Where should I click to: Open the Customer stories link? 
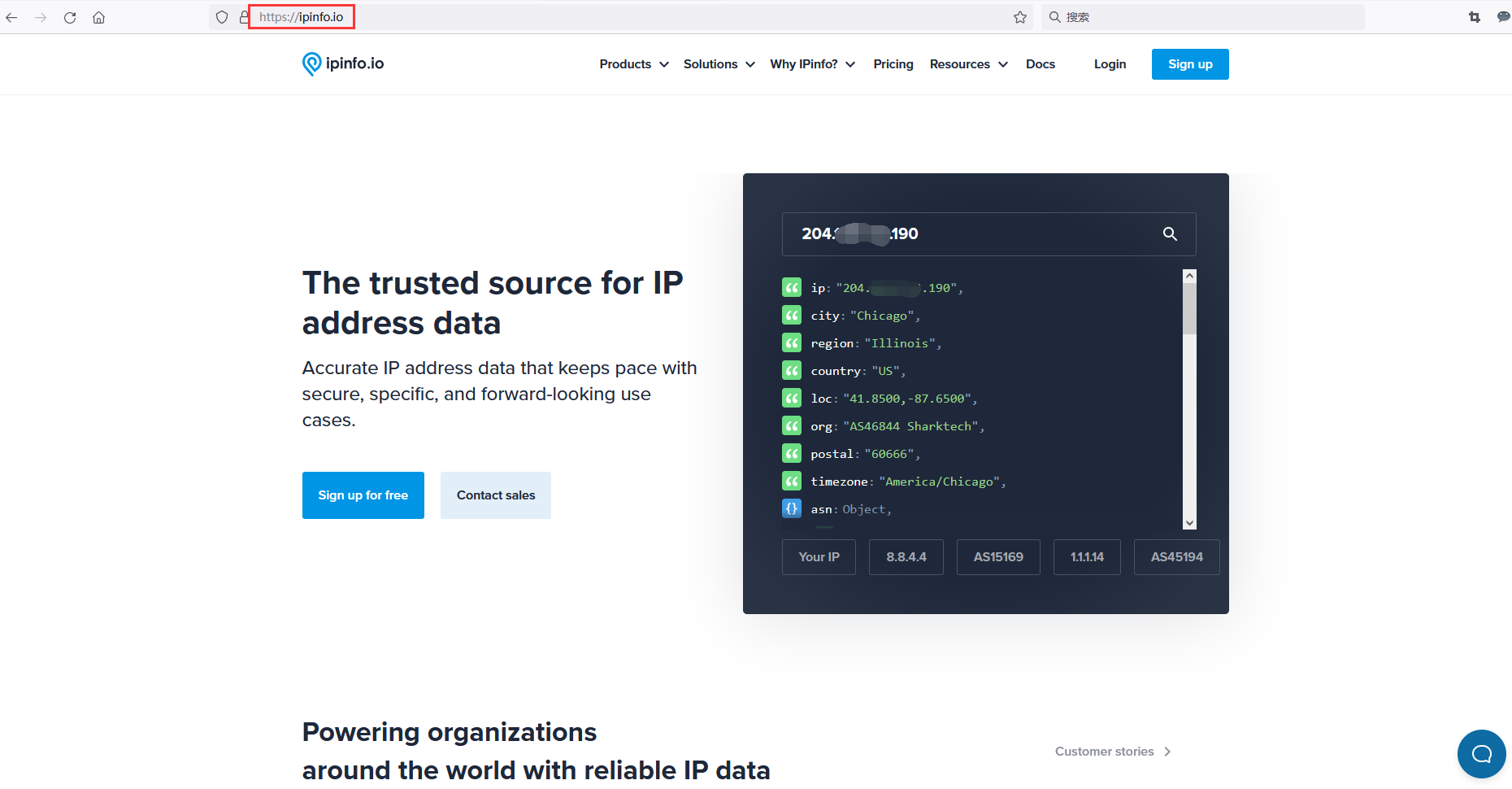click(x=1113, y=752)
